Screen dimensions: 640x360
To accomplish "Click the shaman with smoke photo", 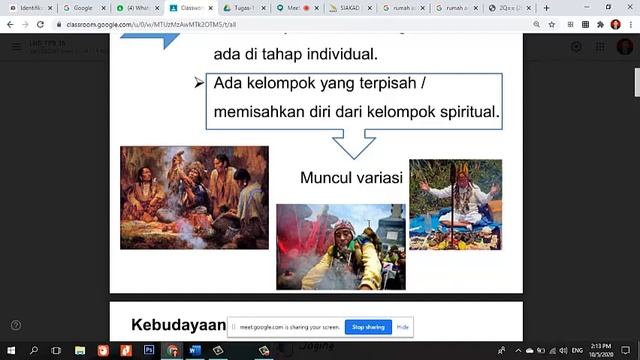I will click(x=341, y=247).
